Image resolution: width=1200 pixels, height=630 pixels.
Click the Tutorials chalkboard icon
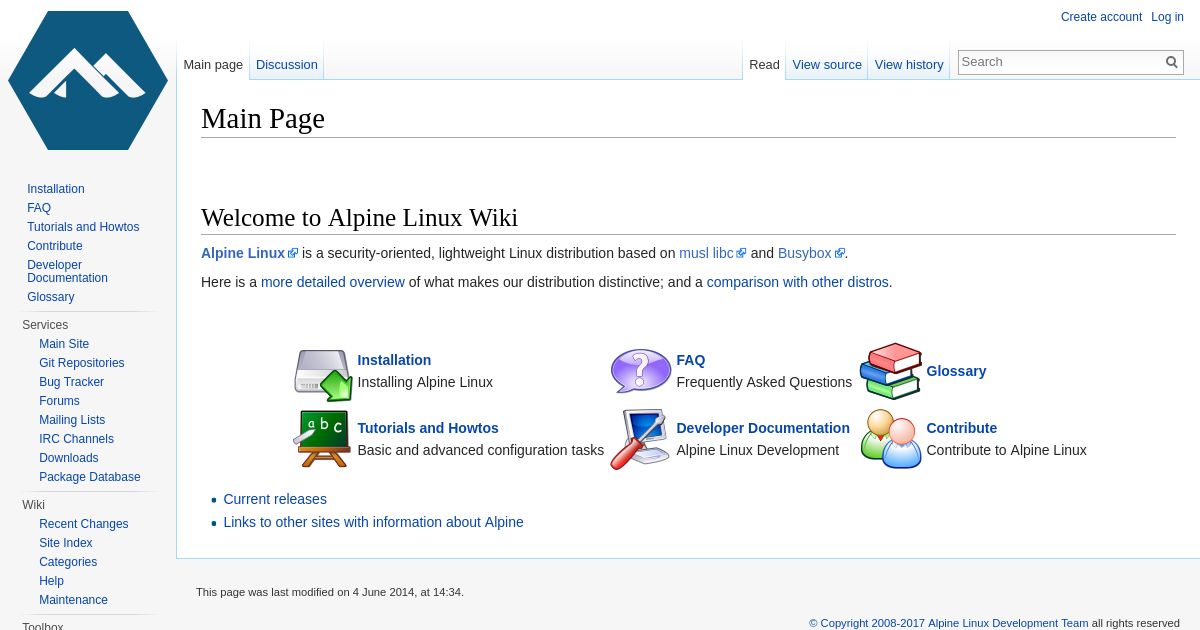[322, 438]
